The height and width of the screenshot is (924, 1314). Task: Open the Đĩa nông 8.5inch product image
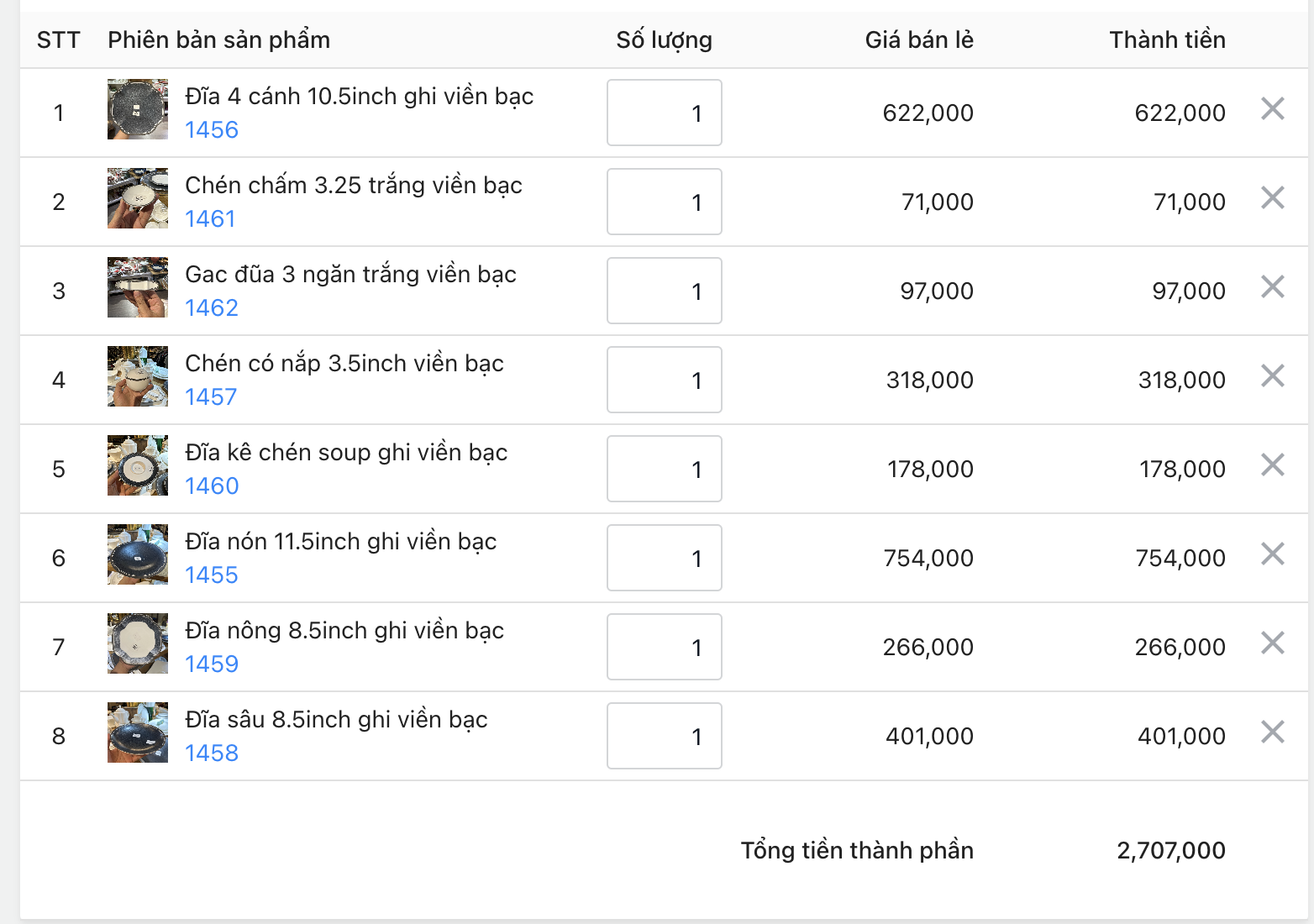(x=138, y=643)
